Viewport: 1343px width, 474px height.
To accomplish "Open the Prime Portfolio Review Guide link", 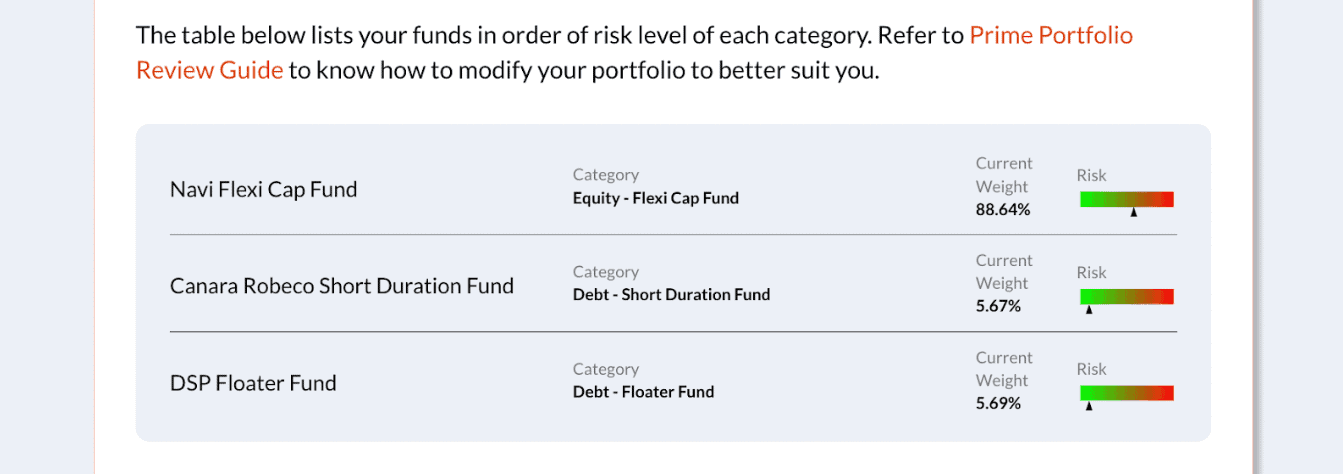I will 1051,36.
